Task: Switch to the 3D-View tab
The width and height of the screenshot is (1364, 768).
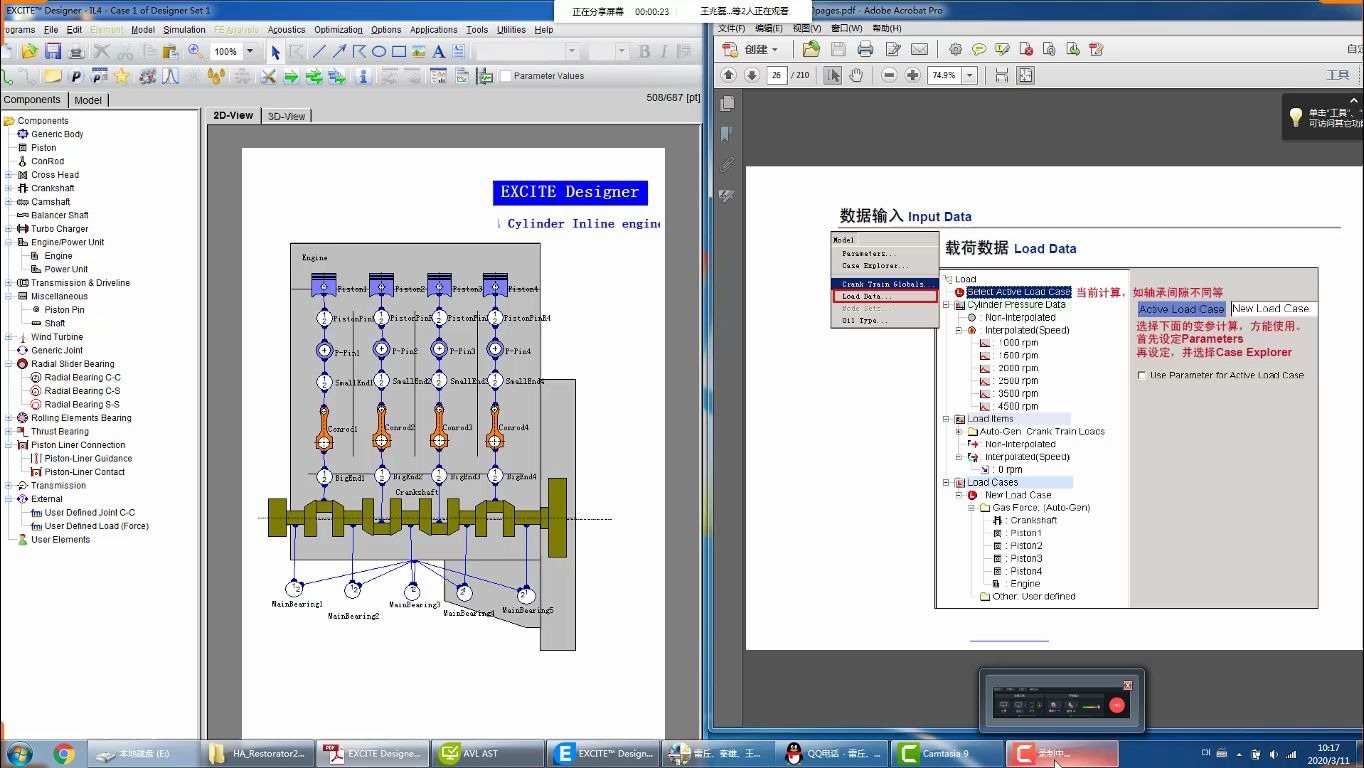Action: pos(286,116)
